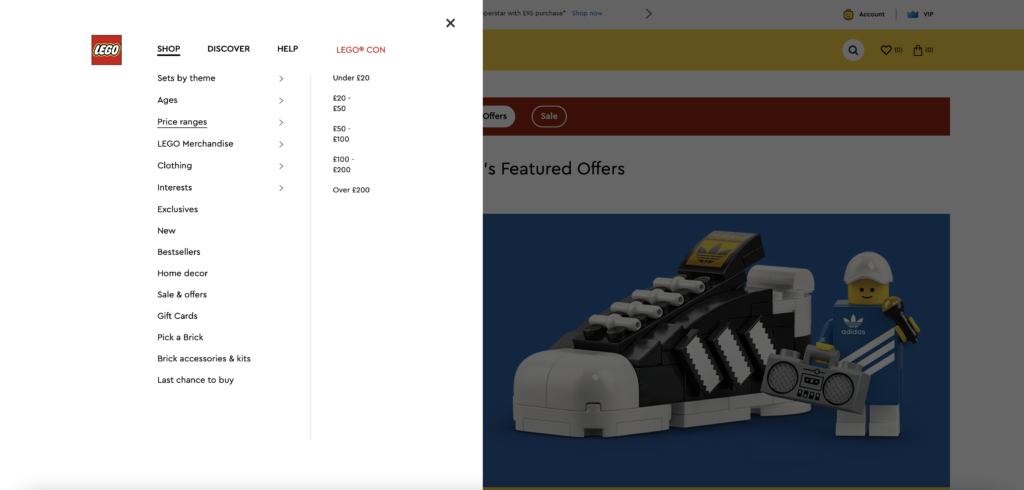
Task: Expand the Clothing submenu arrow
Action: point(281,166)
